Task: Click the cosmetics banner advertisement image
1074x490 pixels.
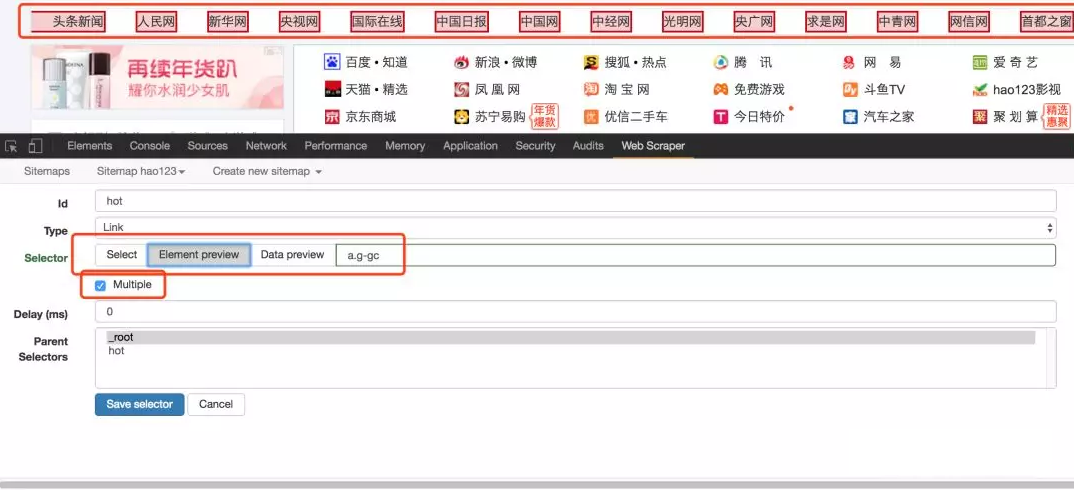Action: point(158,77)
